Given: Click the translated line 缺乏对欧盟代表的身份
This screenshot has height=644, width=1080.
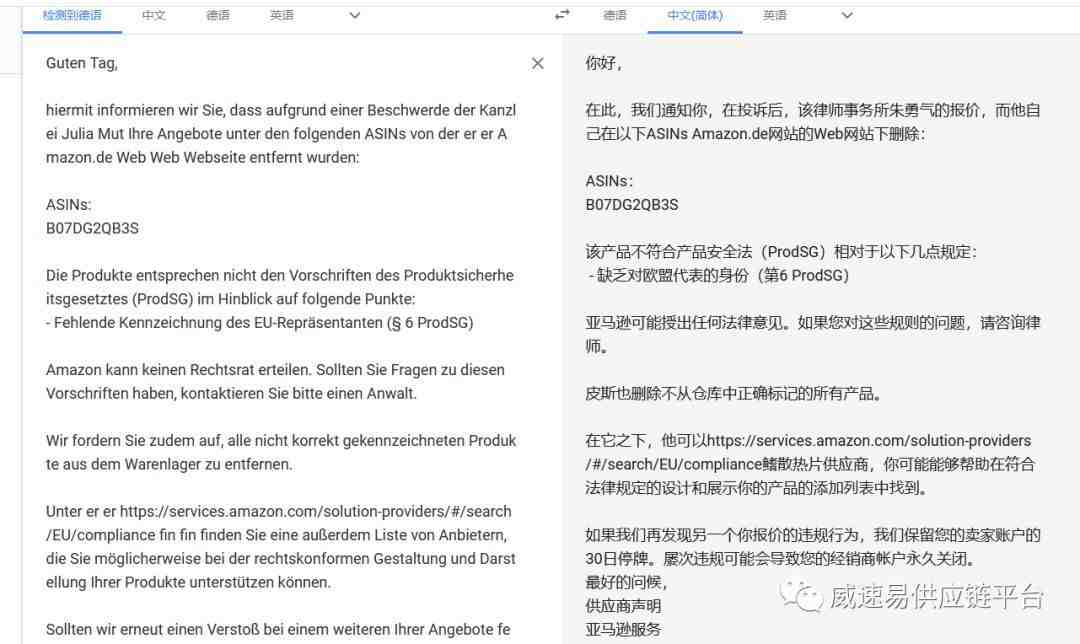Looking at the screenshot, I should (x=672, y=276).
